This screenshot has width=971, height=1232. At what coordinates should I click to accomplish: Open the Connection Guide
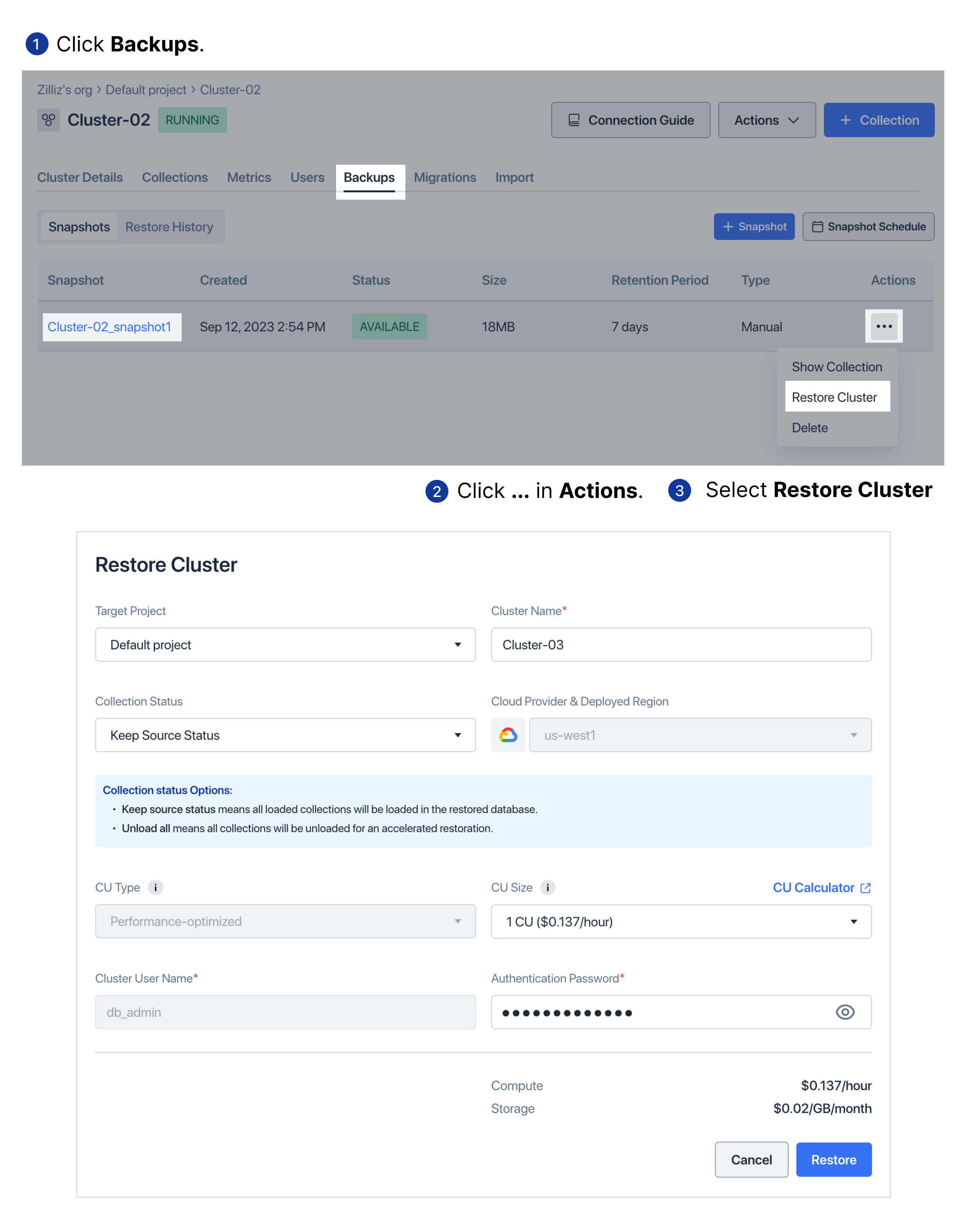click(x=630, y=120)
